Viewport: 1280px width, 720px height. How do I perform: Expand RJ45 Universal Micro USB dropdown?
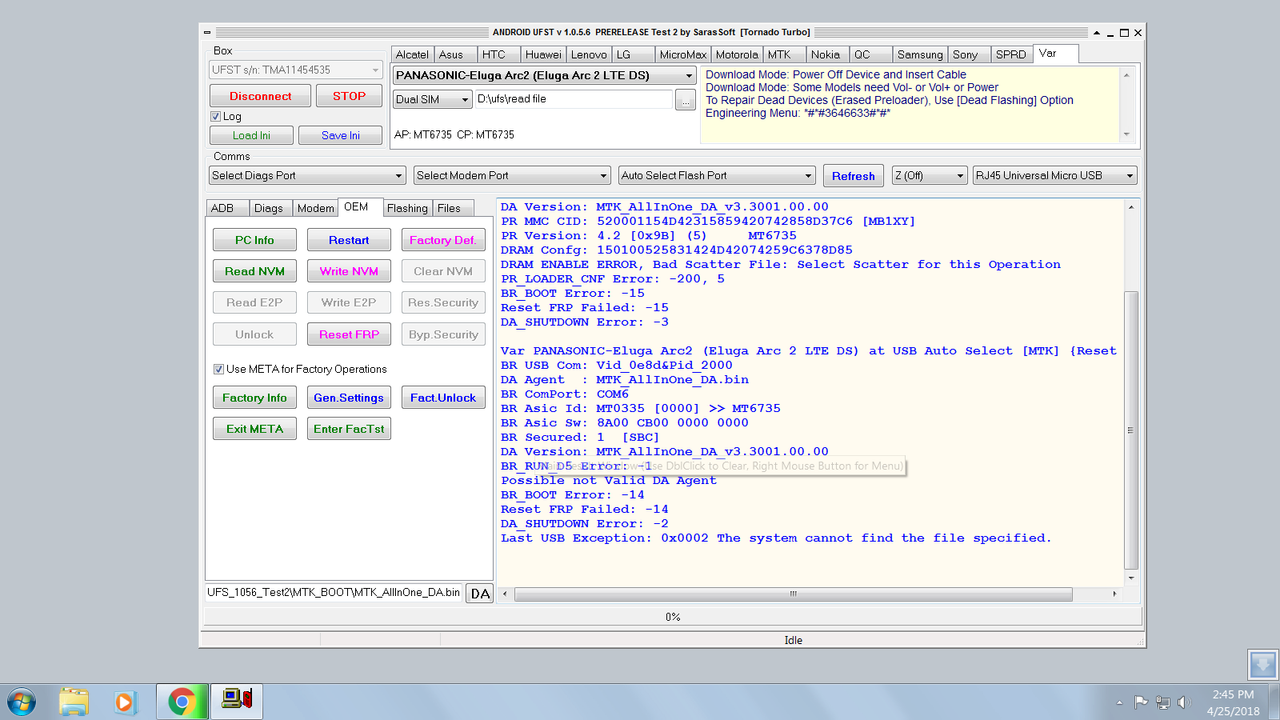pyautogui.click(x=1055, y=176)
